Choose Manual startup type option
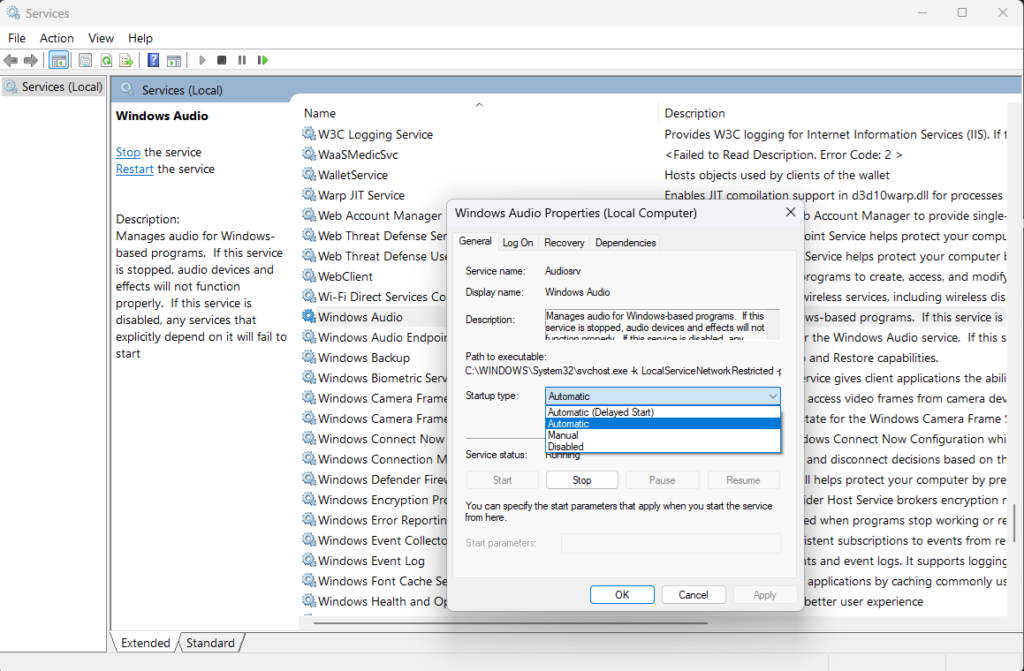 (663, 435)
